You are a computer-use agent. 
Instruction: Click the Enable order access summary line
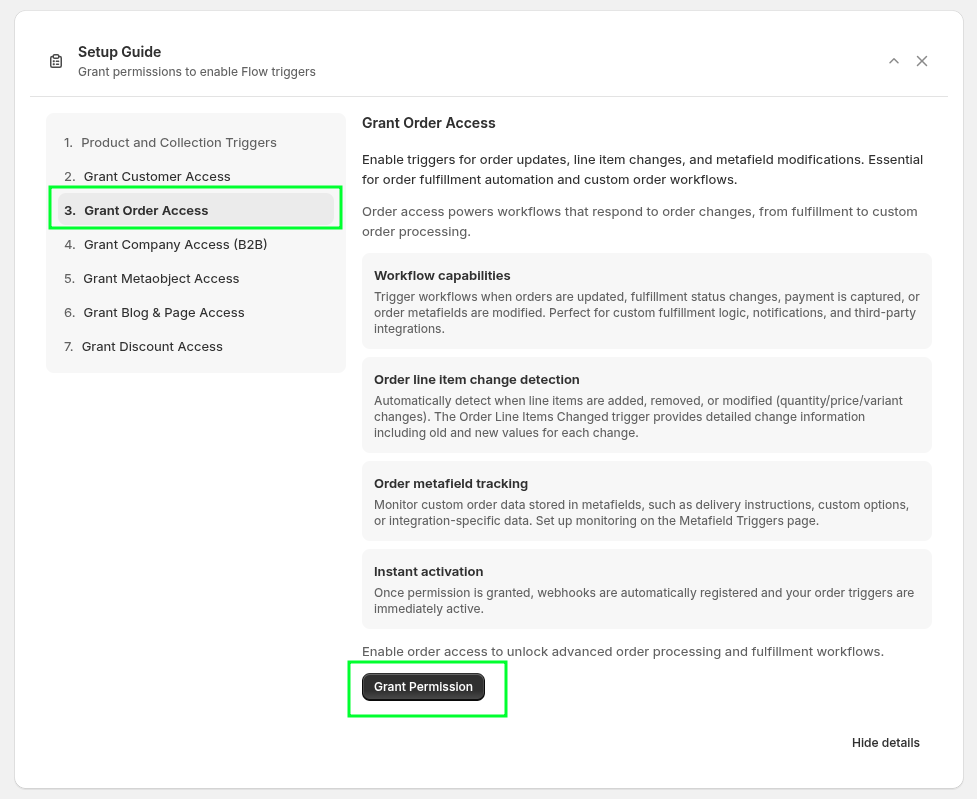click(x=622, y=652)
